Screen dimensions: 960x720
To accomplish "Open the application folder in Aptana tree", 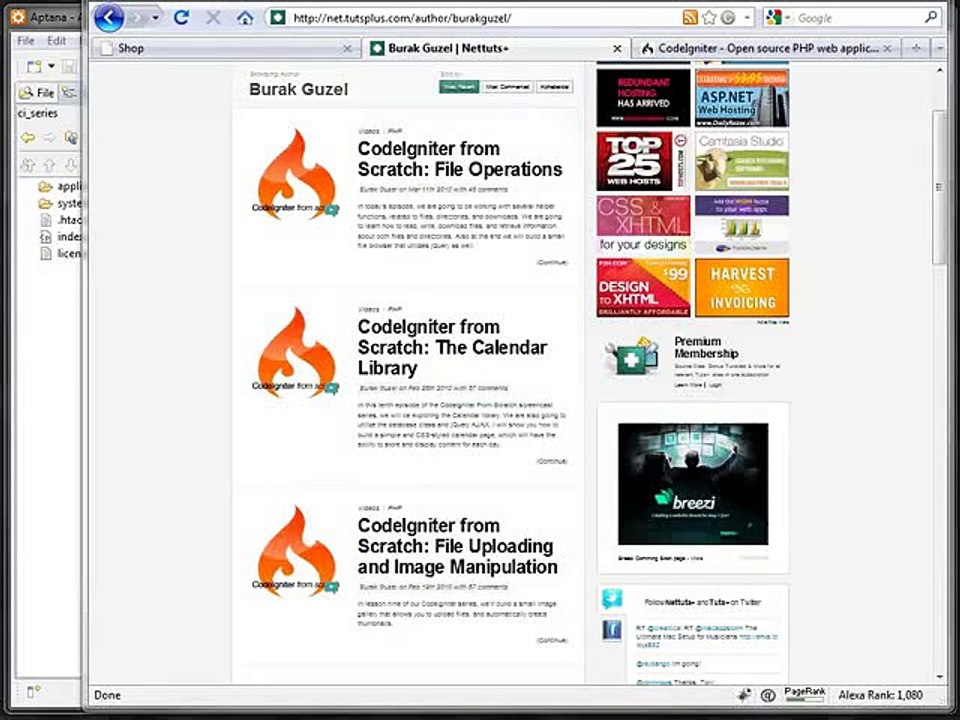I will (x=61, y=186).
